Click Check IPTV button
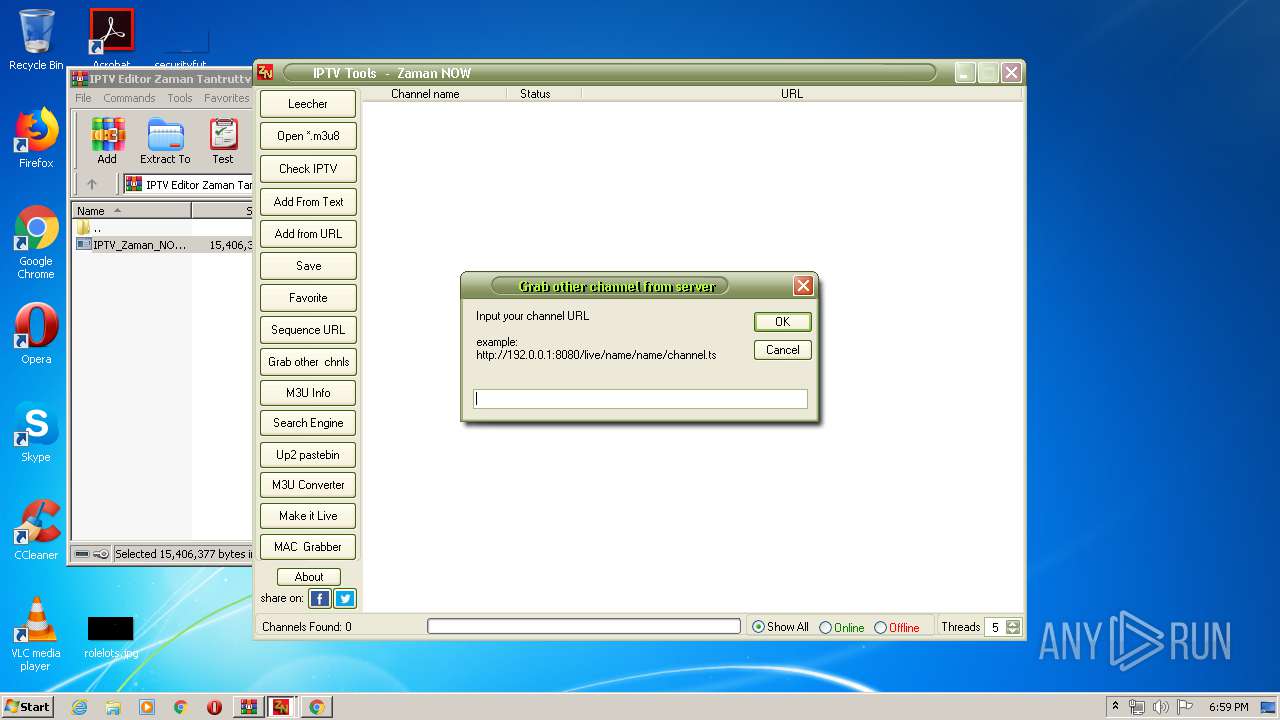 click(308, 169)
